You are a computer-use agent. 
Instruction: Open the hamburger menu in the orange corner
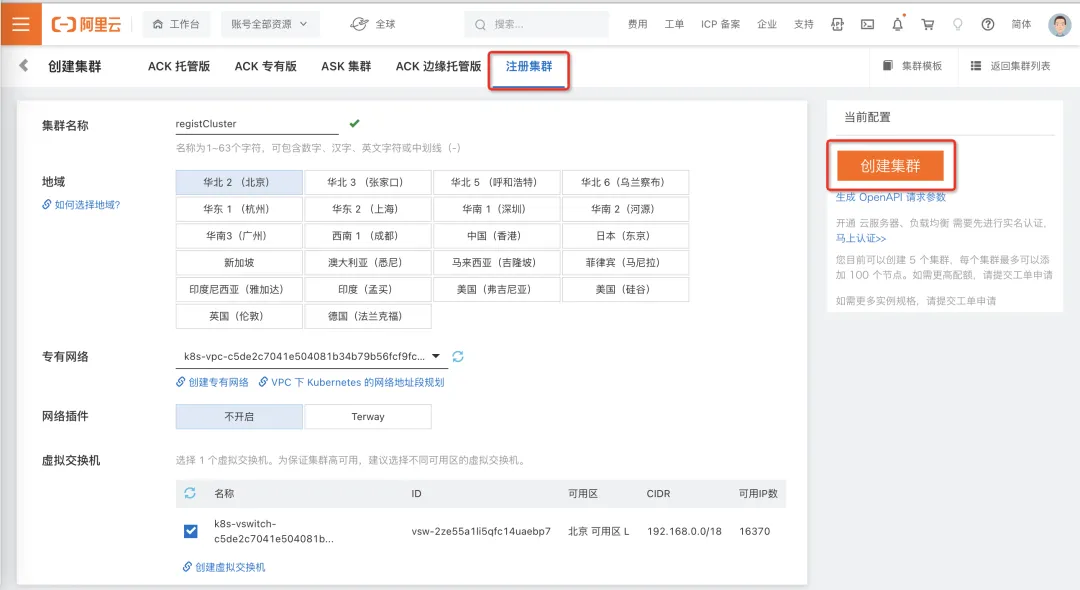[x=21, y=24]
